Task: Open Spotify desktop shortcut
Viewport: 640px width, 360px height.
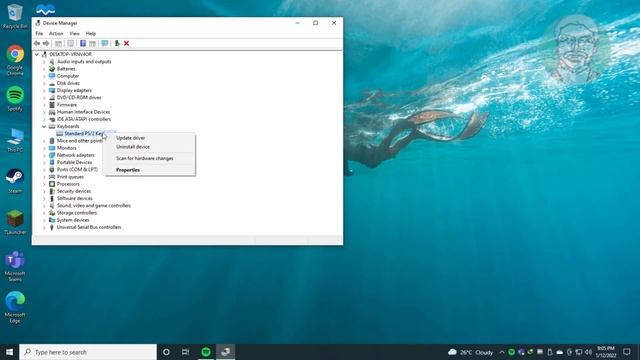Action: point(15,99)
